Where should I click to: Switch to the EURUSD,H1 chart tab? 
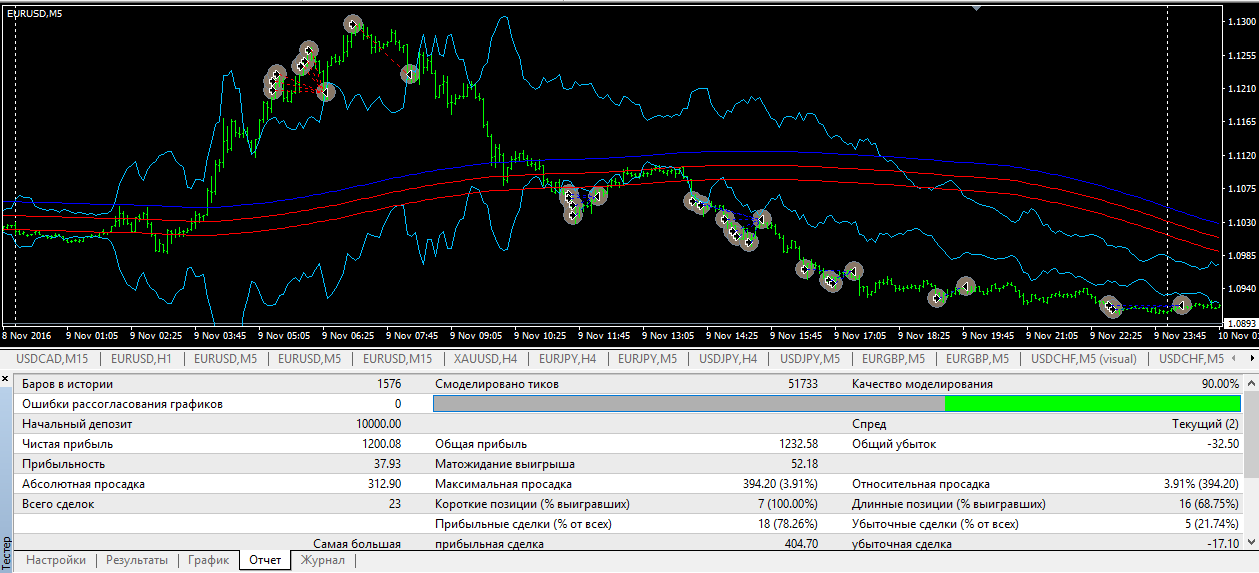141,358
